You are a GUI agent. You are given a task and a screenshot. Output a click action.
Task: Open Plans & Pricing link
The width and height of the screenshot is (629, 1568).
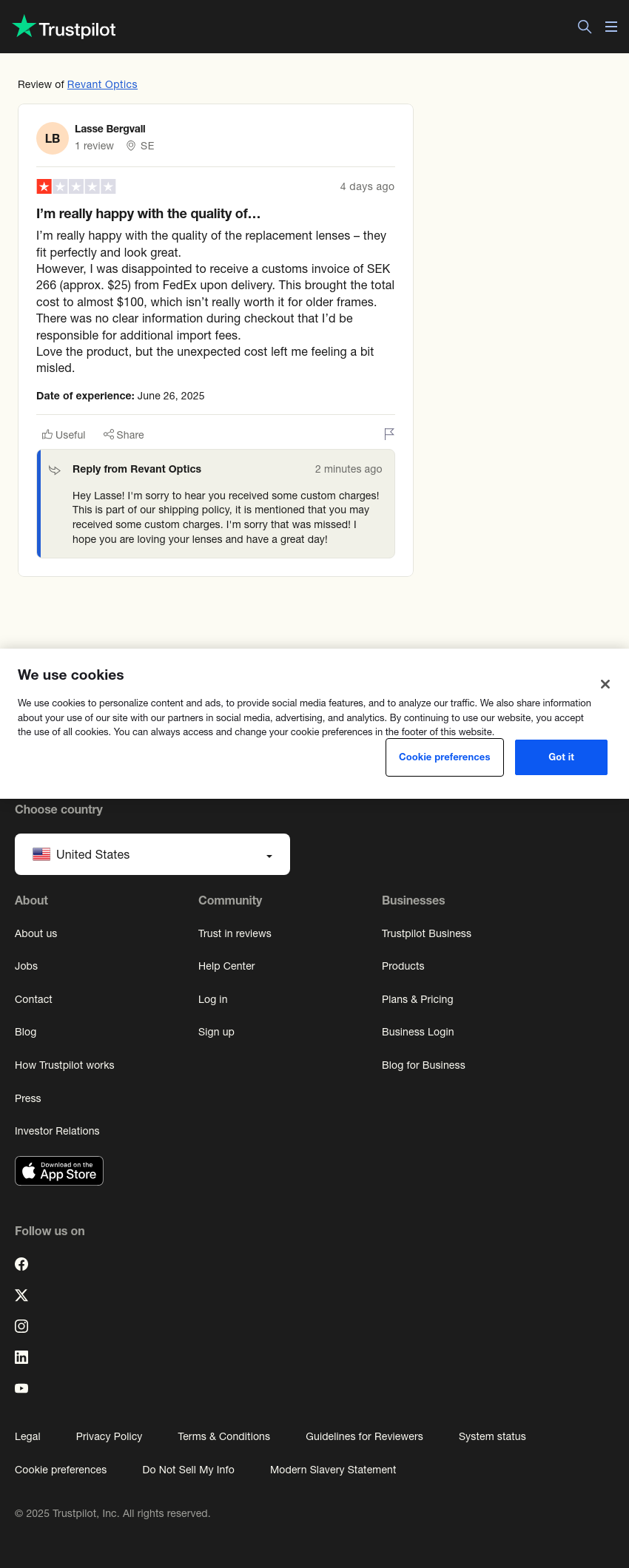point(417,999)
